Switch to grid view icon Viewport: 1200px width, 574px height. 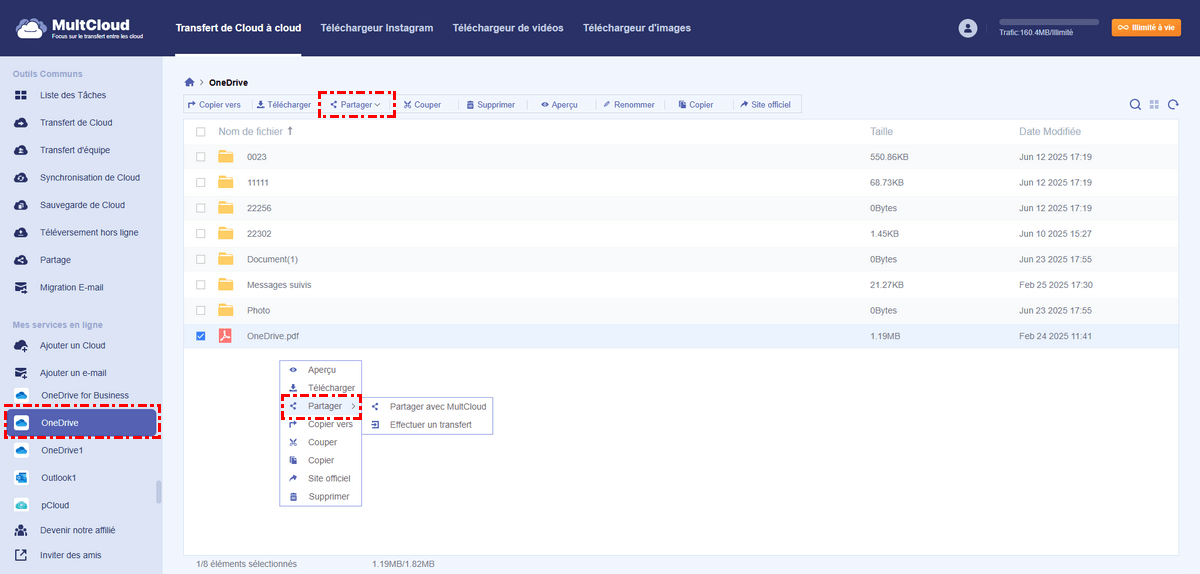tap(1154, 104)
